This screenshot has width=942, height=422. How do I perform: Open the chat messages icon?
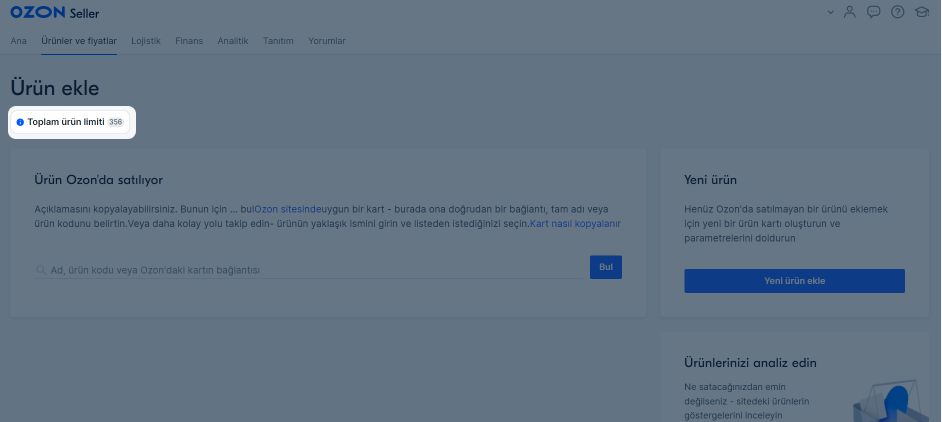(874, 12)
